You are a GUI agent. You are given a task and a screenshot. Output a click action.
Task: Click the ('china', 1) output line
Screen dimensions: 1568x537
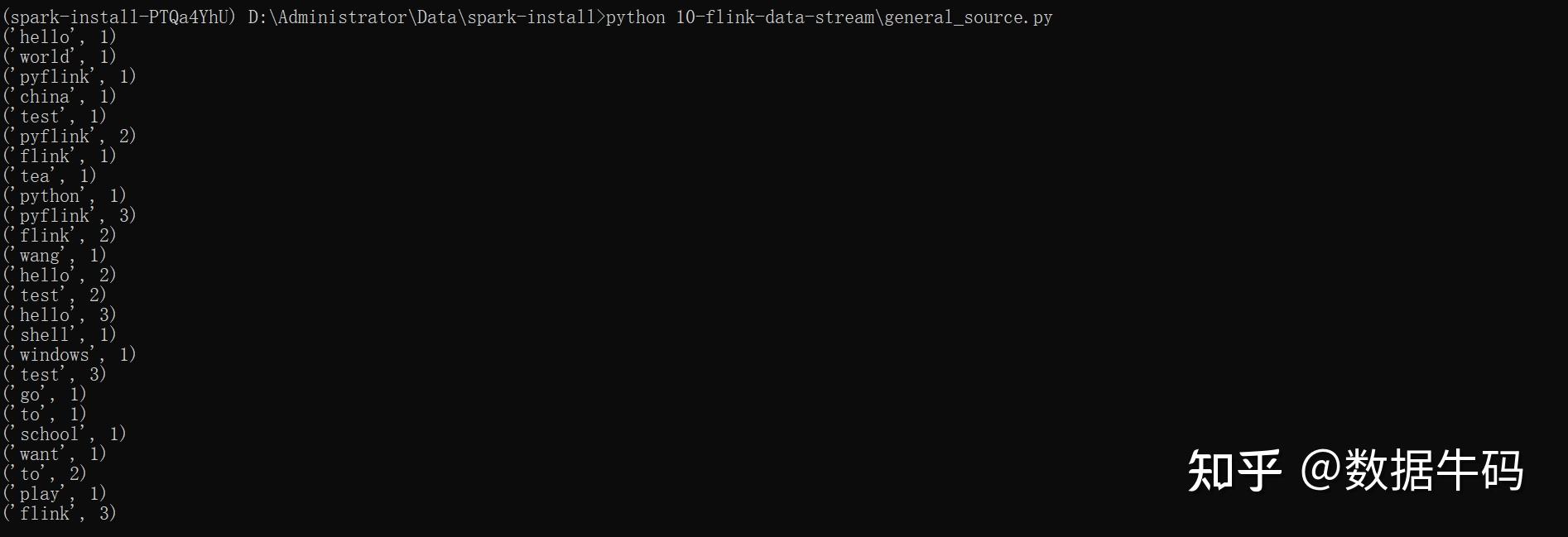pos(60,96)
